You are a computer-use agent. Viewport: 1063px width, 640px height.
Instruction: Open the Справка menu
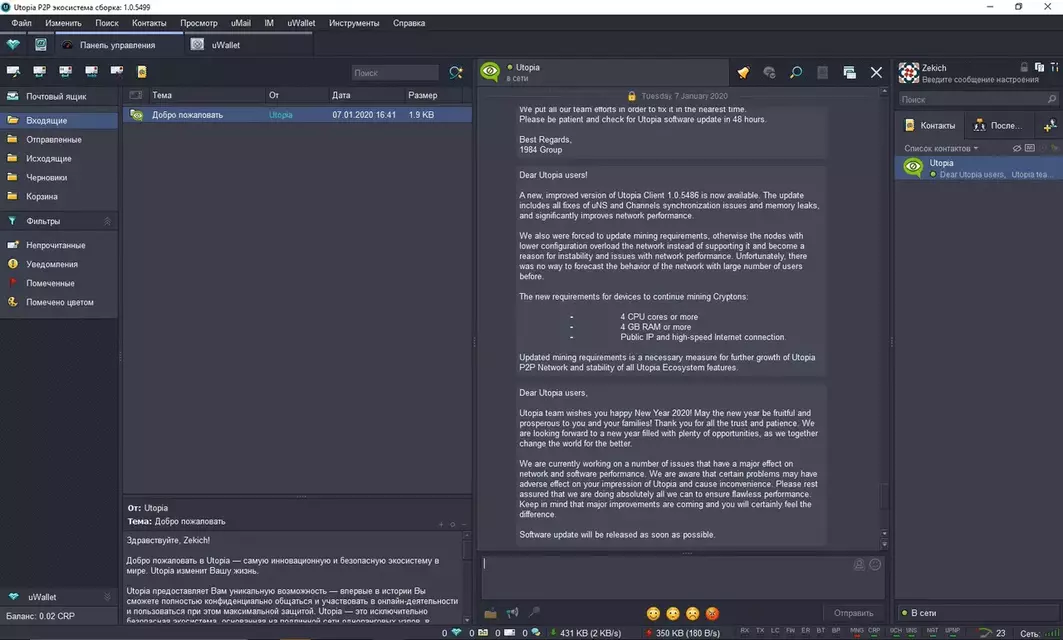click(x=409, y=23)
